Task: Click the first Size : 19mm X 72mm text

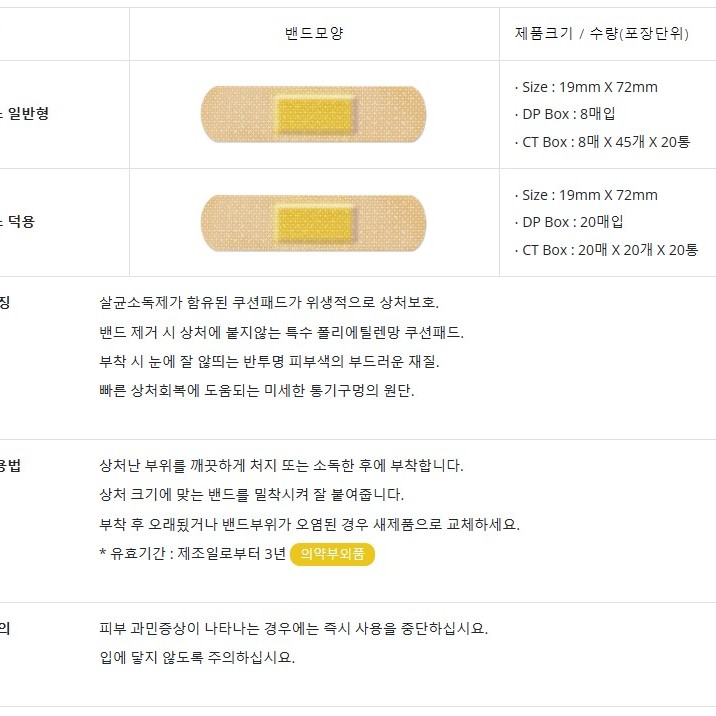Action: [x=586, y=87]
